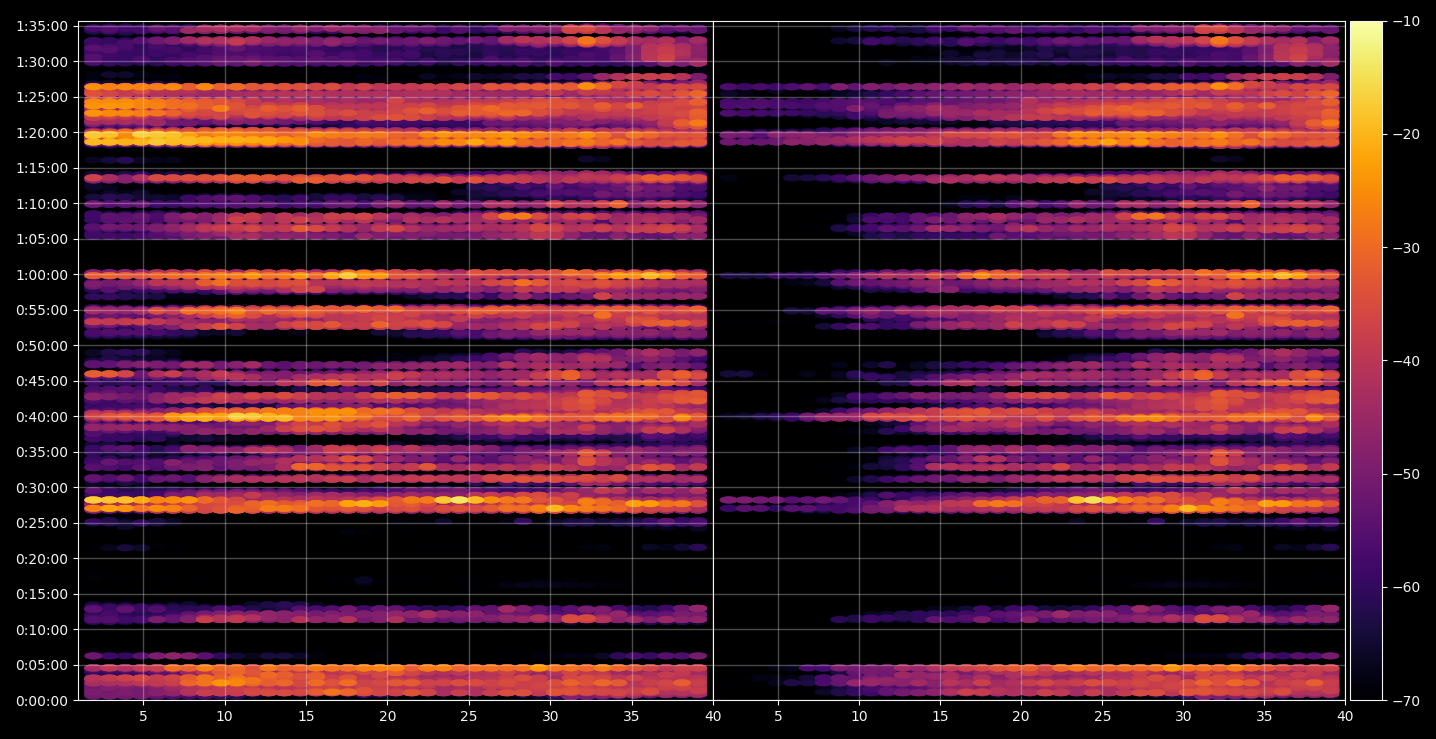Click x-axis label 35 under second heatmap
Viewport: 1436px width, 739px height.
click(x=1265, y=716)
